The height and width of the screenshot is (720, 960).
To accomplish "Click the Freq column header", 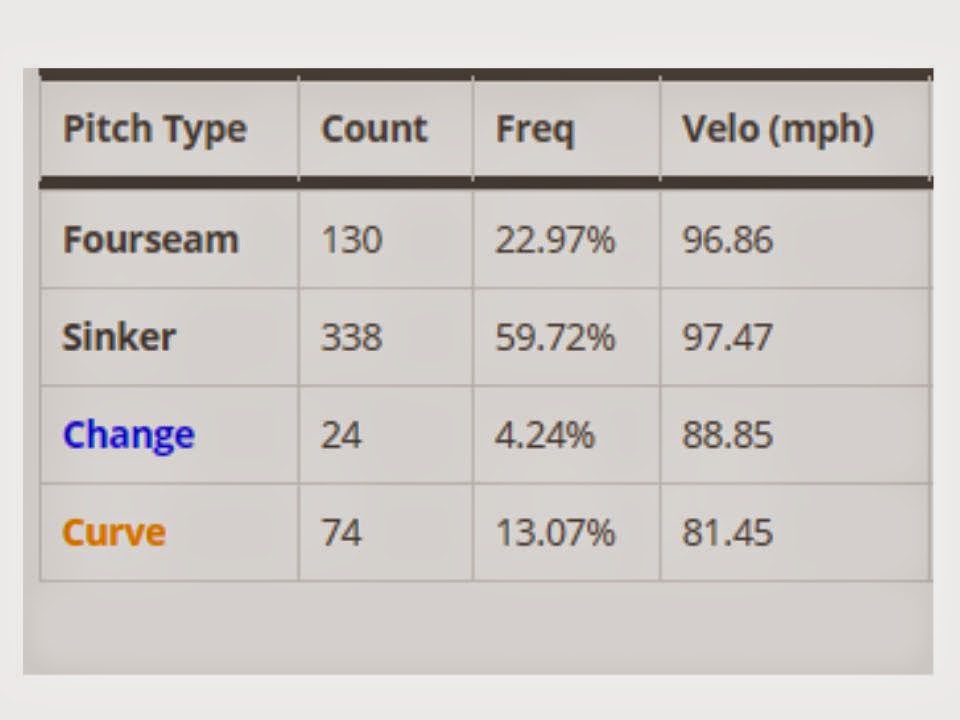I will tap(534, 130).
